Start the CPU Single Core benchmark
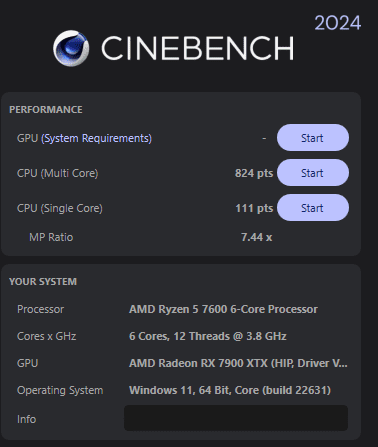 tap(313, 208)
